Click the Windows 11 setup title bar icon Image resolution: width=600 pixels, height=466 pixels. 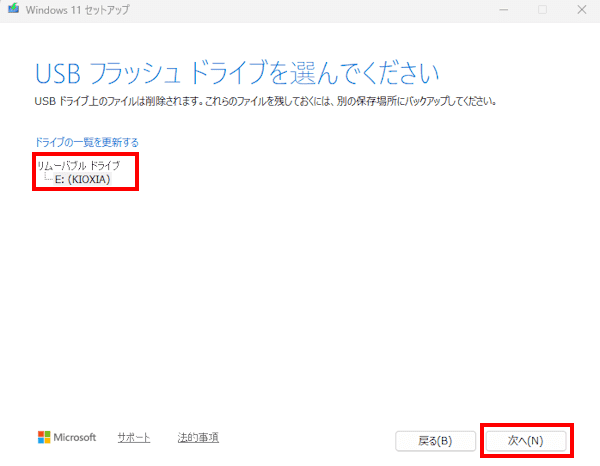click(x=13, y=8)
